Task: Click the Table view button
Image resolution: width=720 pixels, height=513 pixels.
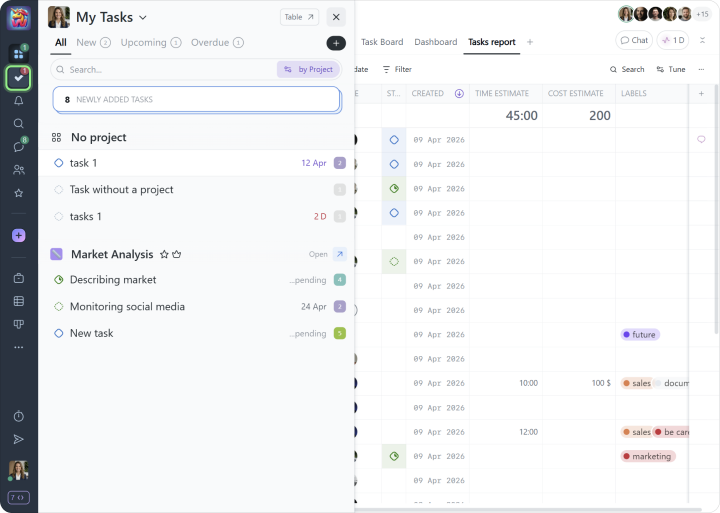Action: (299, 17)
